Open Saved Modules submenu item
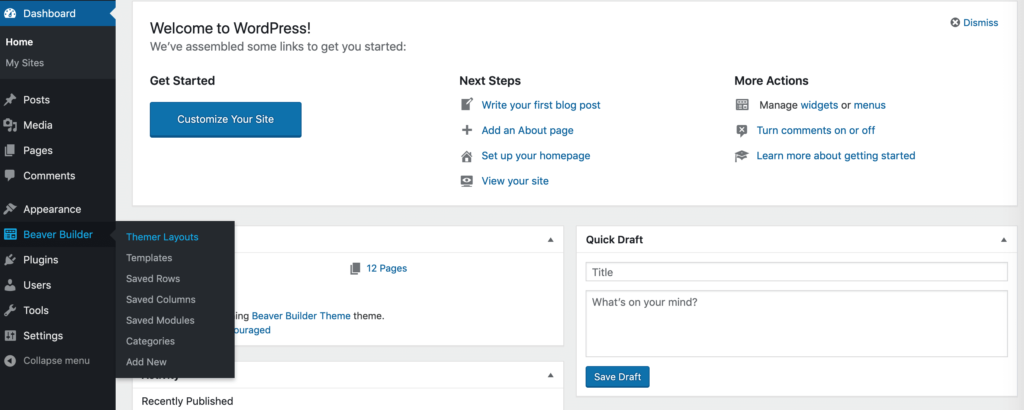The image size is (1024, 410). (x=160, y=321)
